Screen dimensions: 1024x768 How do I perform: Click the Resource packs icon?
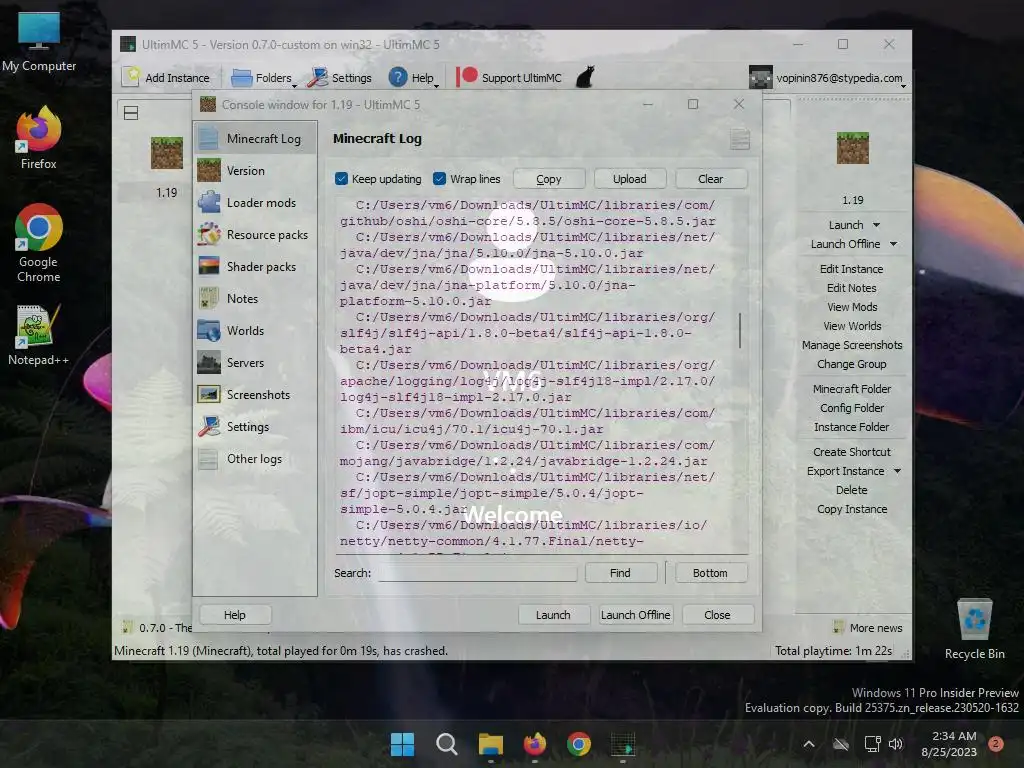tap(208, 234)
